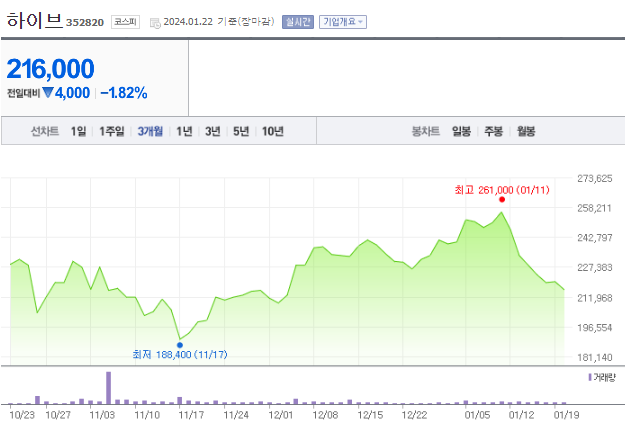Switch chart range to 10년
Viewport: 625px width, 436px height.
click(x=273, y=131)
